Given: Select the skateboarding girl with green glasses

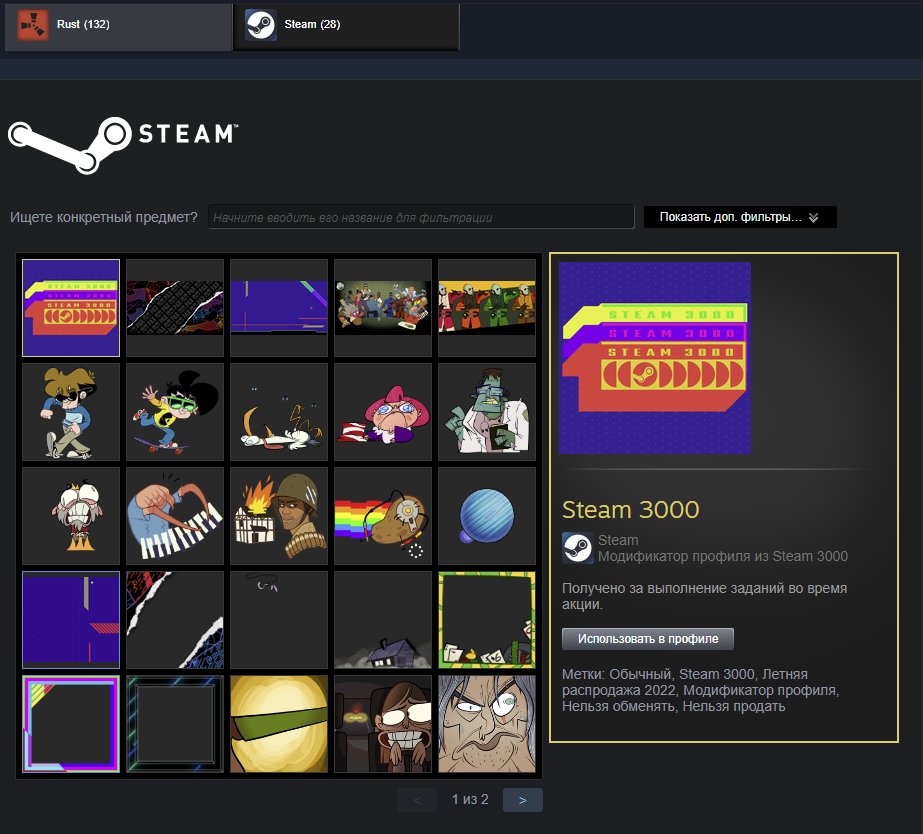Looking at the screenshot, I should (x=175, y=412).
